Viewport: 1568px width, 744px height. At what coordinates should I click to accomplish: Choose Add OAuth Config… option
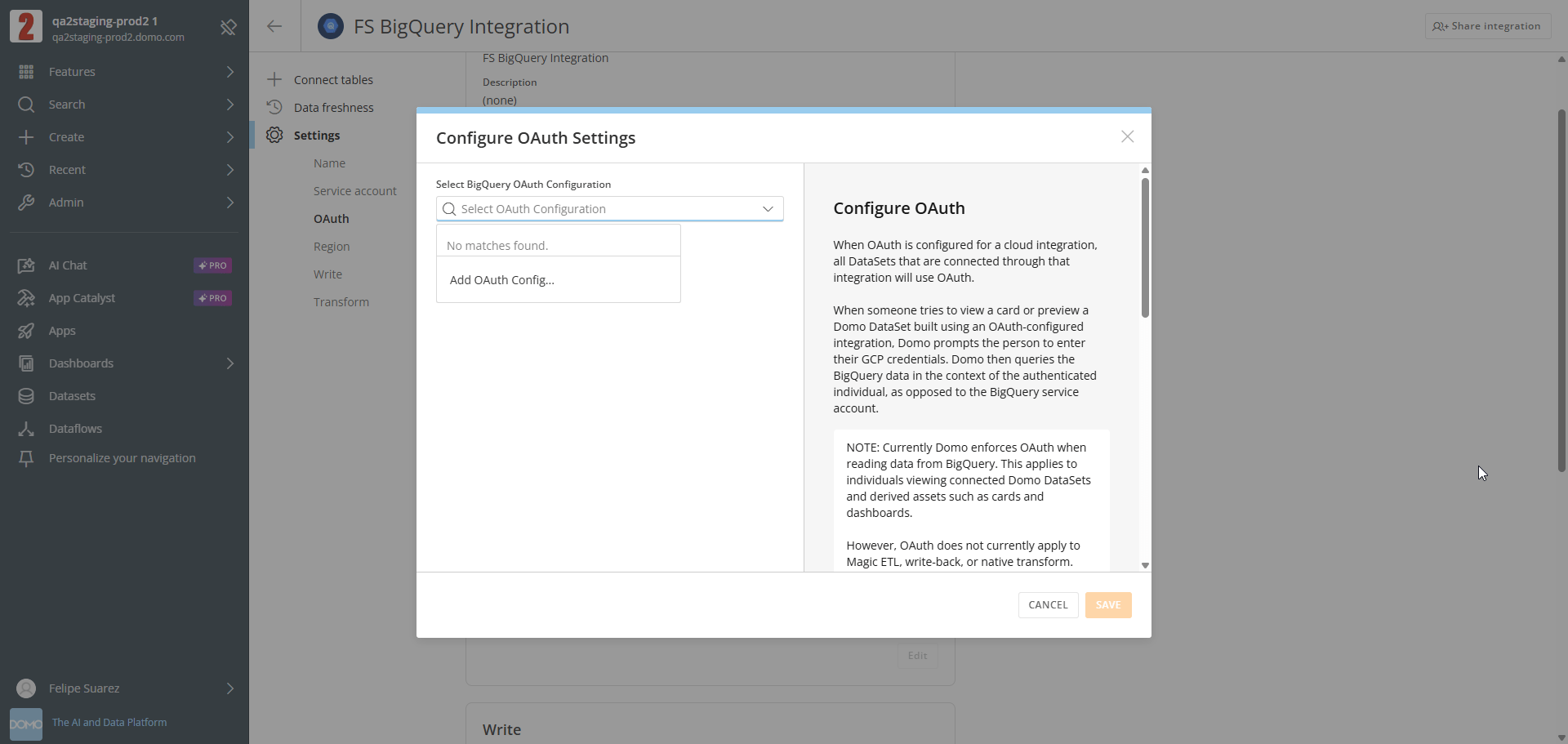(559, 280)
